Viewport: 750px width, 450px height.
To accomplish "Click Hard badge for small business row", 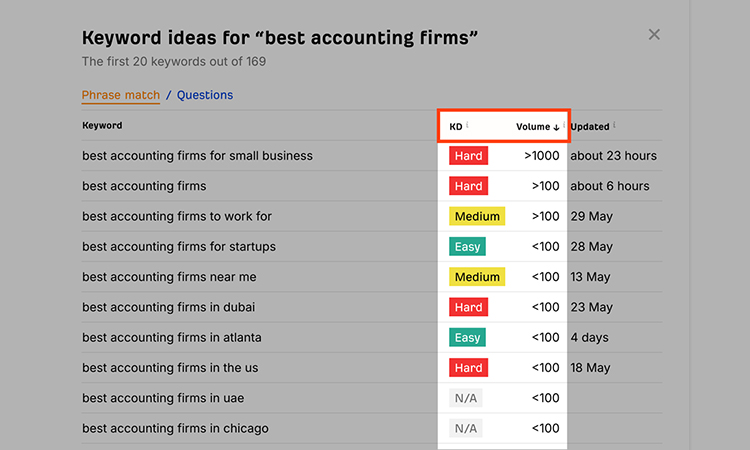I will coord(468,156).
